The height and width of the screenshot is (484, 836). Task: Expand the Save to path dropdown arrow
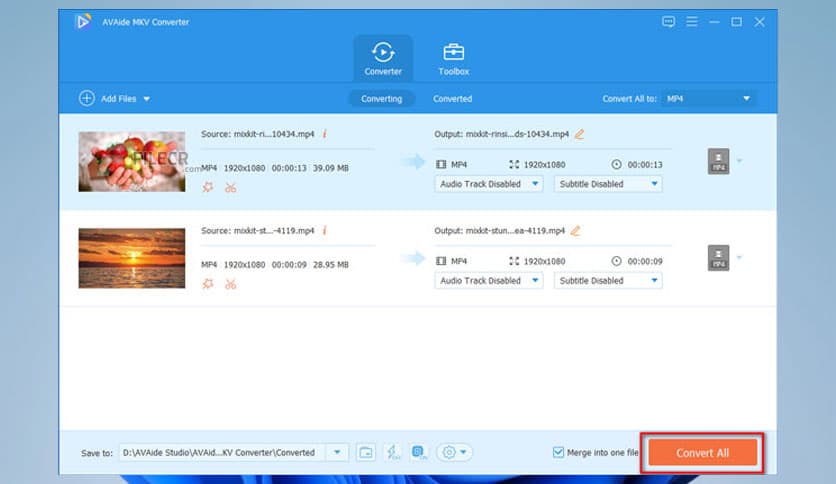click(337, 453)
